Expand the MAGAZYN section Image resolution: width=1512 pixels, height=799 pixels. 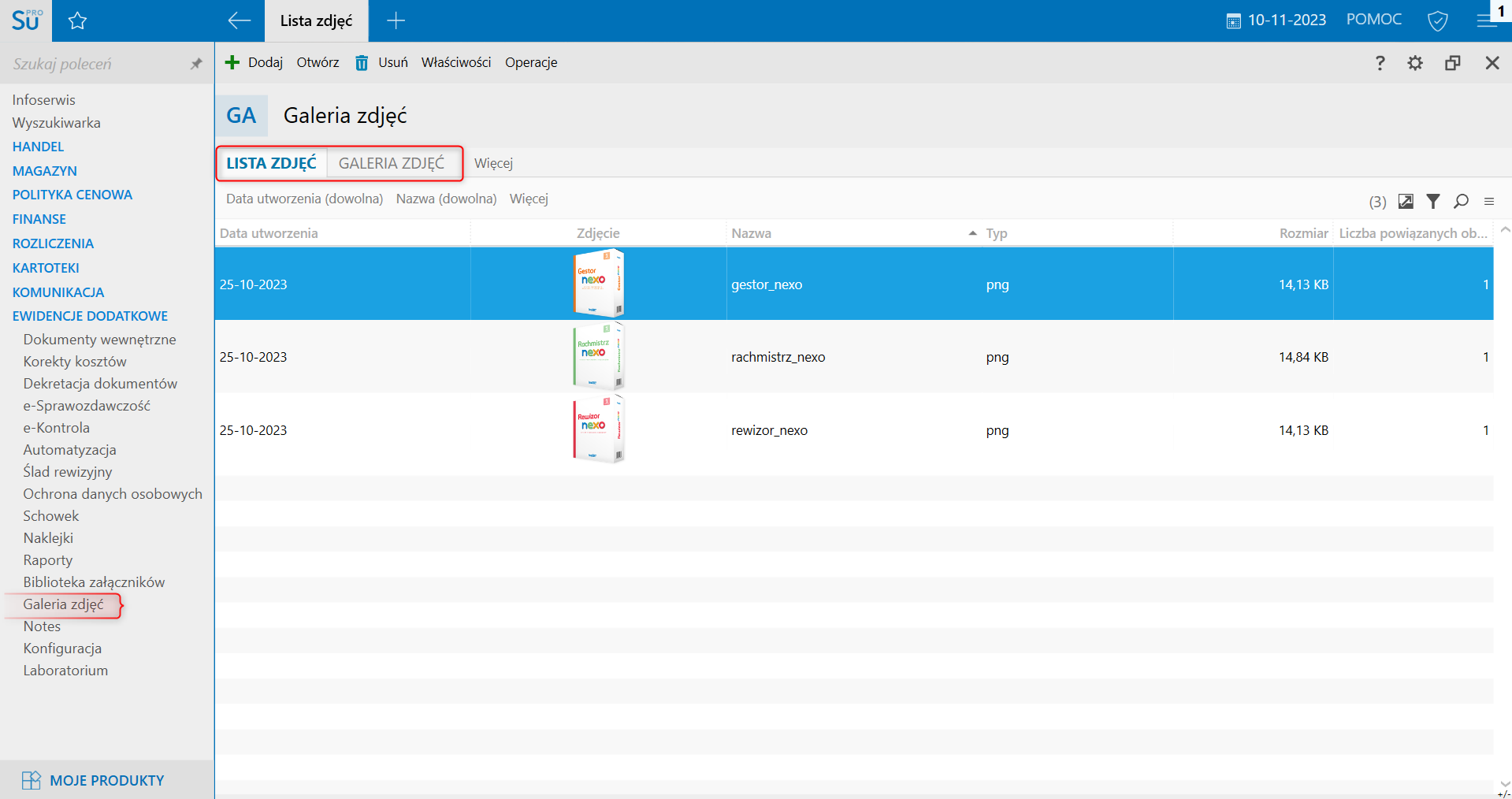coord(44,171)
